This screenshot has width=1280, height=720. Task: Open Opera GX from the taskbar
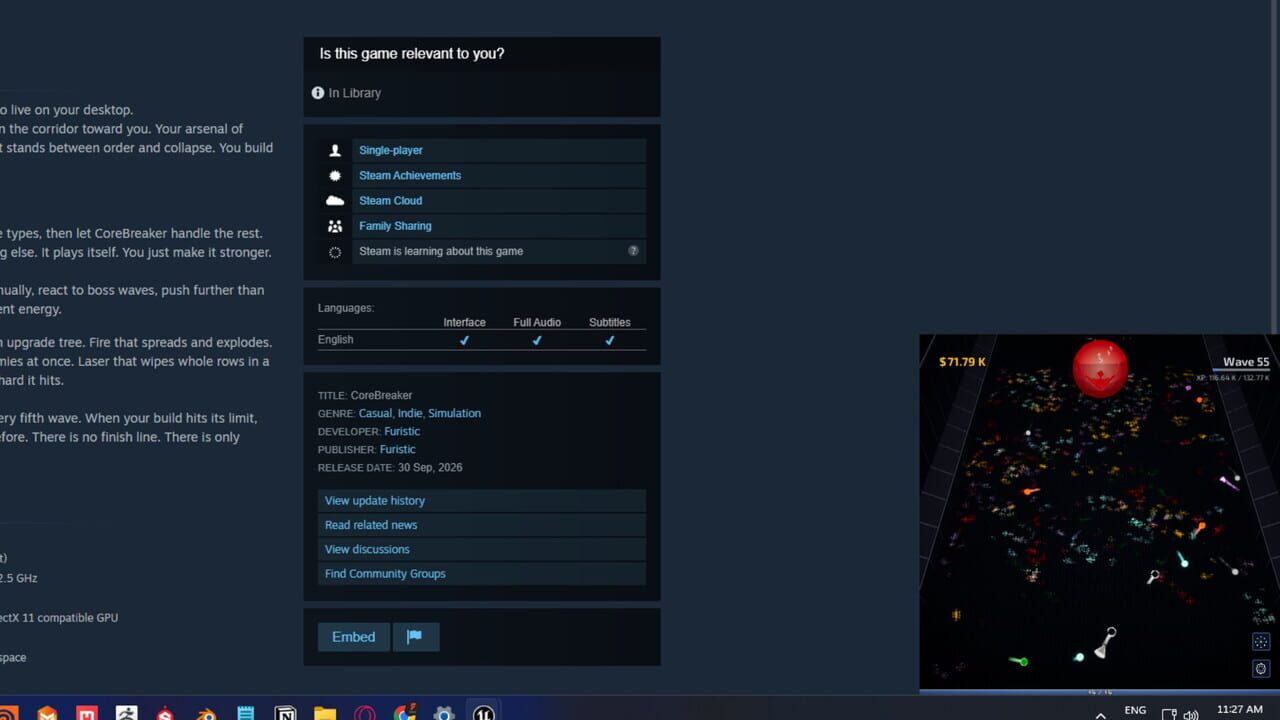tap(365, 714)
